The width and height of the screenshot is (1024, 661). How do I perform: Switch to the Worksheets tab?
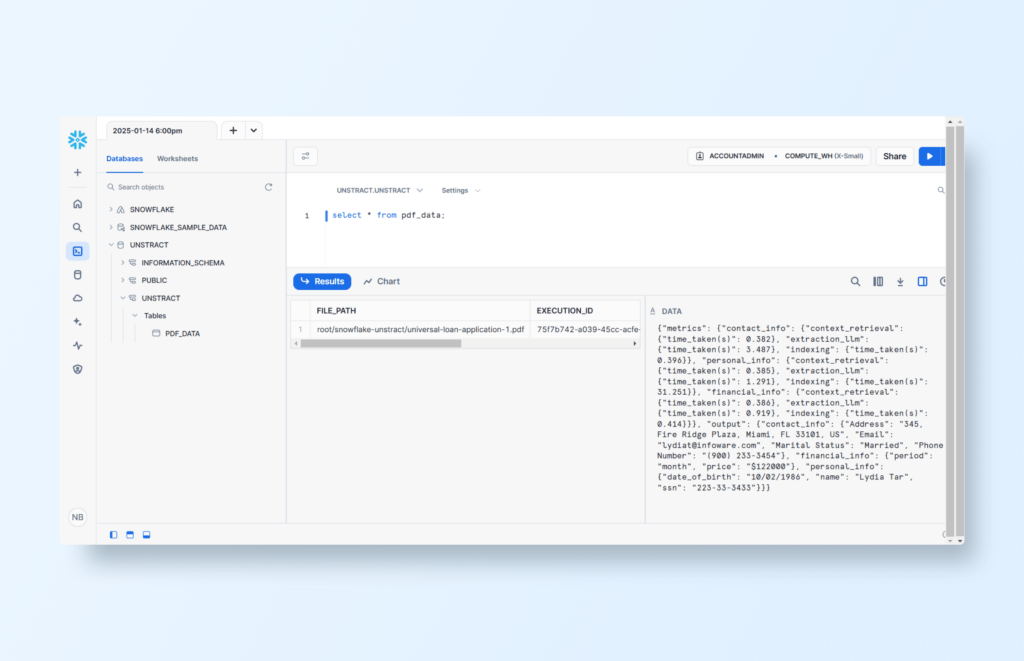pyautogui.click(x=177, y=159)
